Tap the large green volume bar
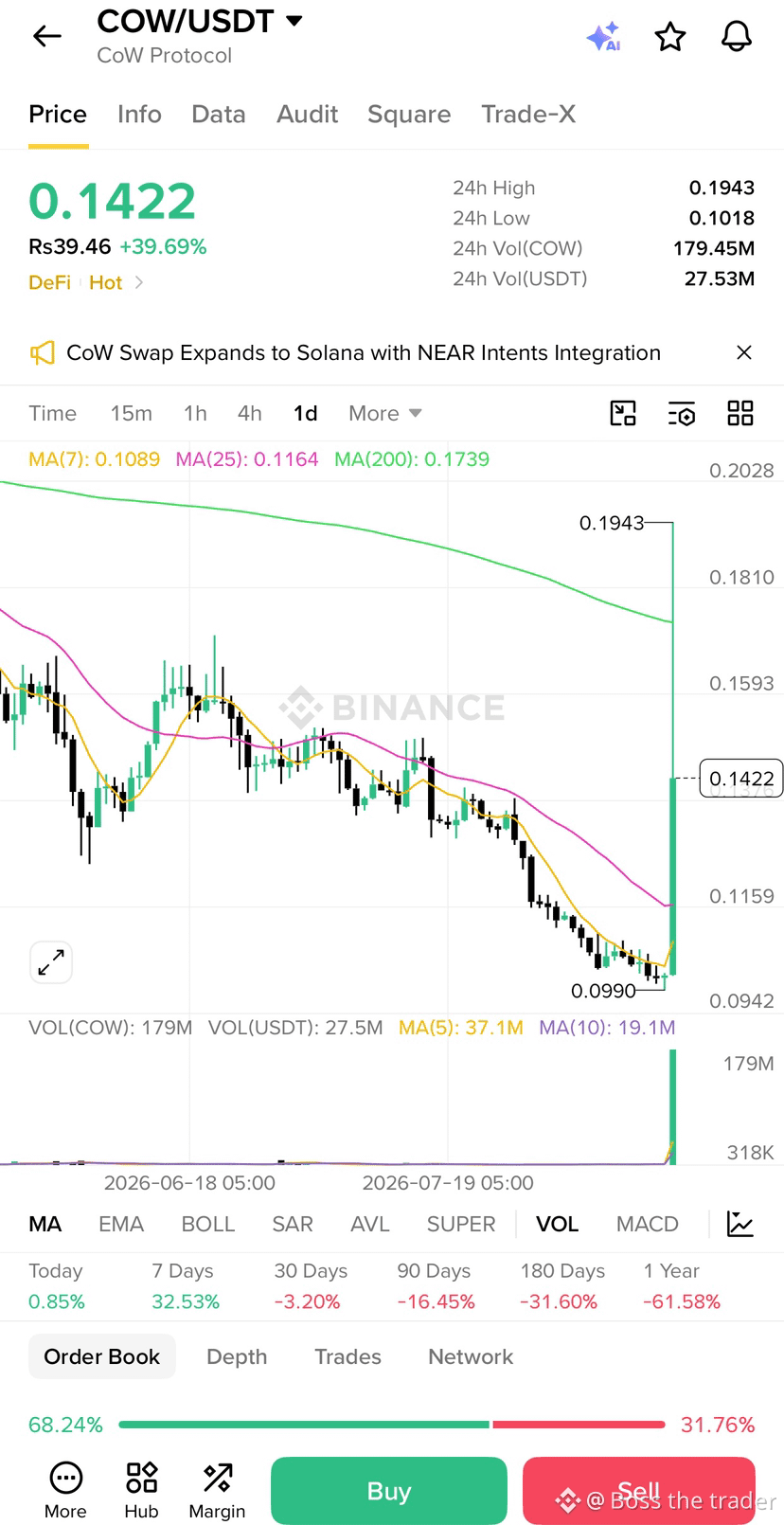The height and width of the screenshot is (1525, 784). point(673,1106)
